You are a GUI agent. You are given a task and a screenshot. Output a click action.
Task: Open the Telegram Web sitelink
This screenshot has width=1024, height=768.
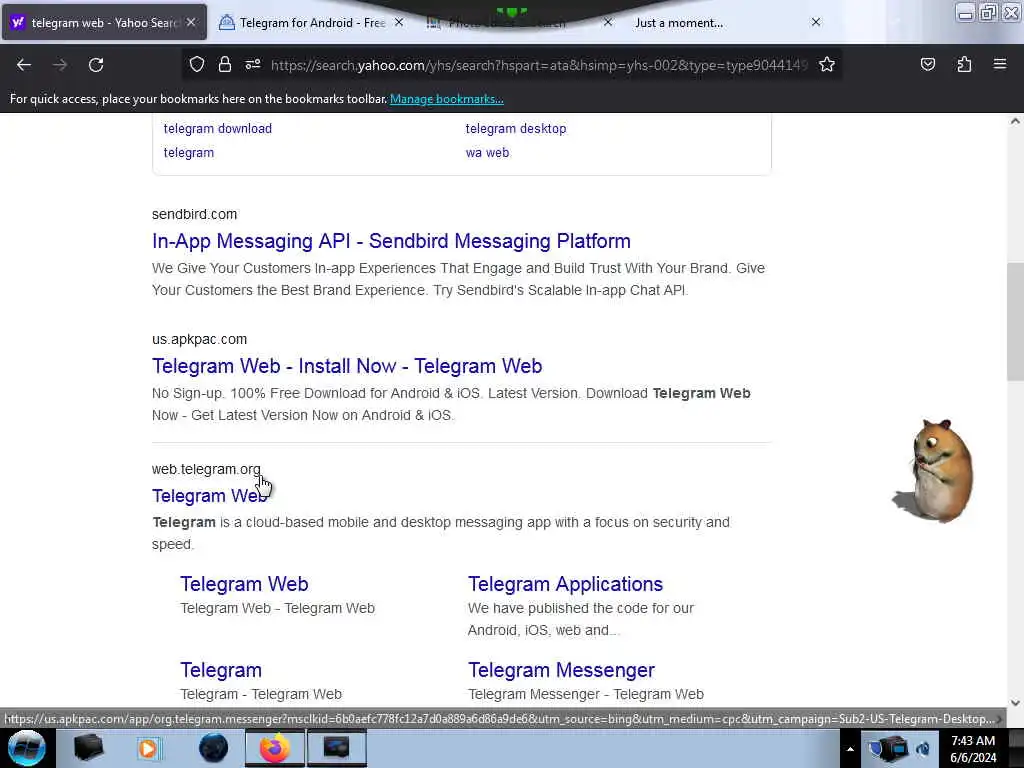244,584
